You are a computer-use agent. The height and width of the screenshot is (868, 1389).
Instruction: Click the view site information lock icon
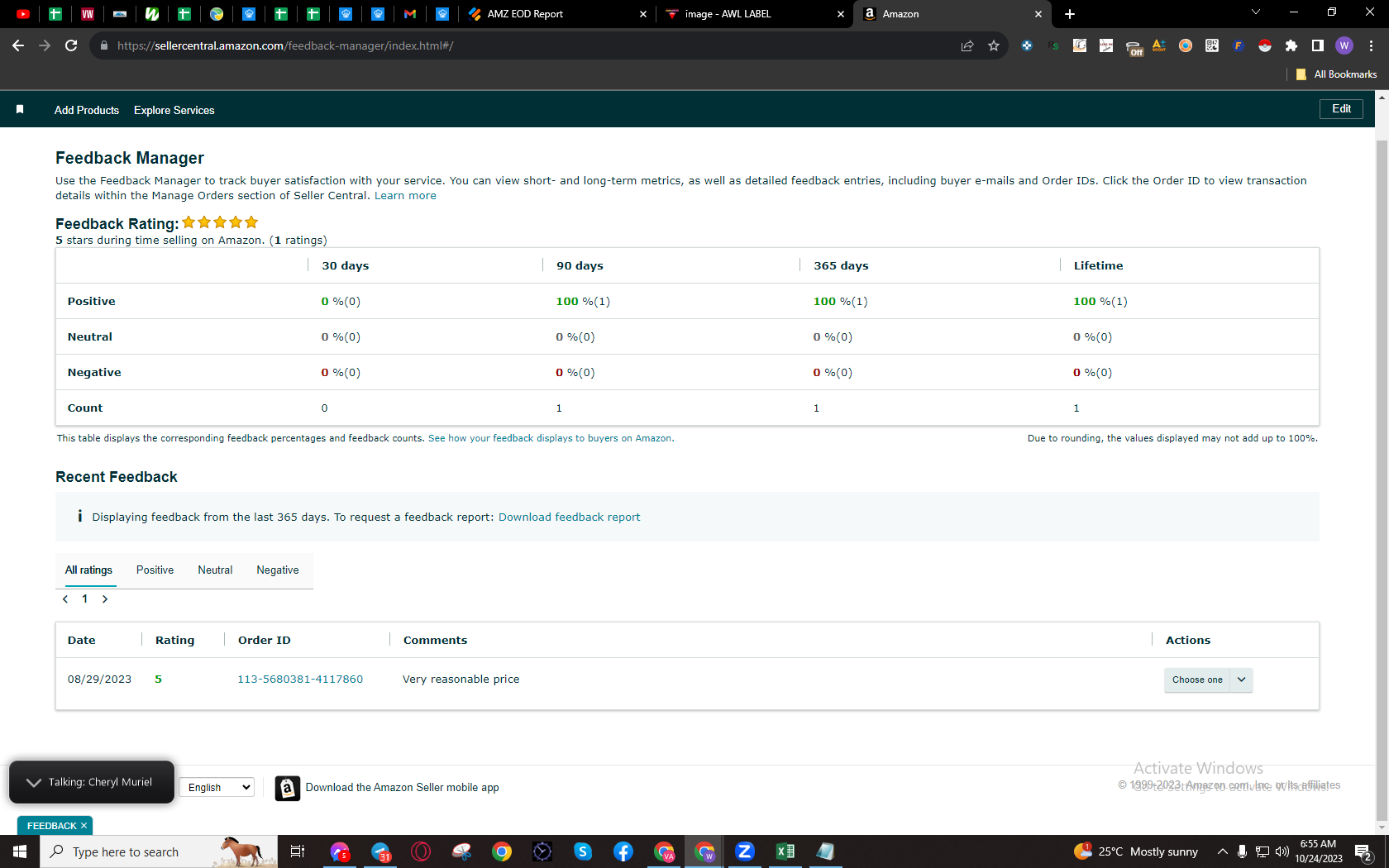pyautogui.click(x=103, y=45)
